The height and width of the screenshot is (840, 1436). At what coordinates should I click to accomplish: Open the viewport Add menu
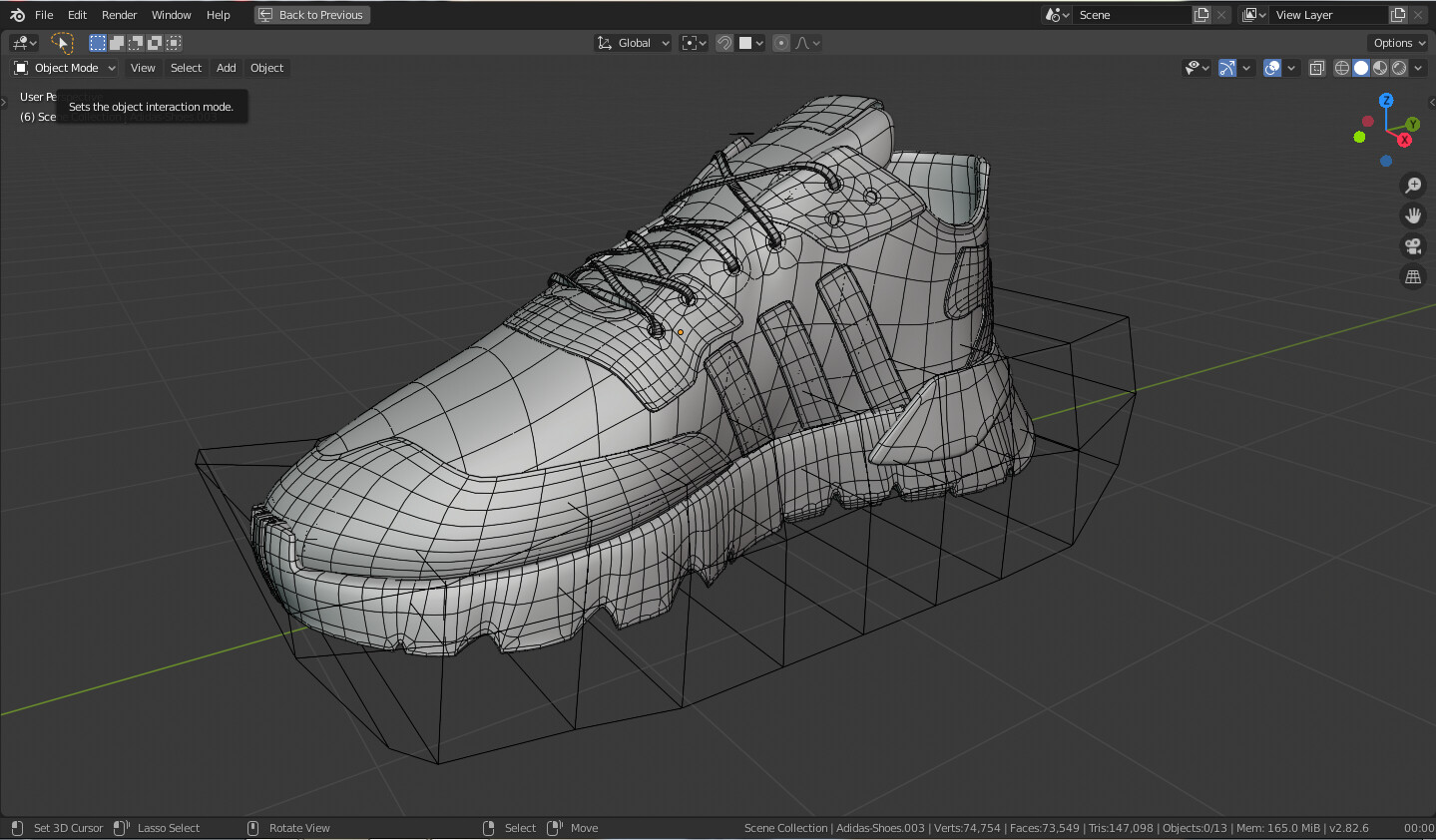(x=227, y=68)
